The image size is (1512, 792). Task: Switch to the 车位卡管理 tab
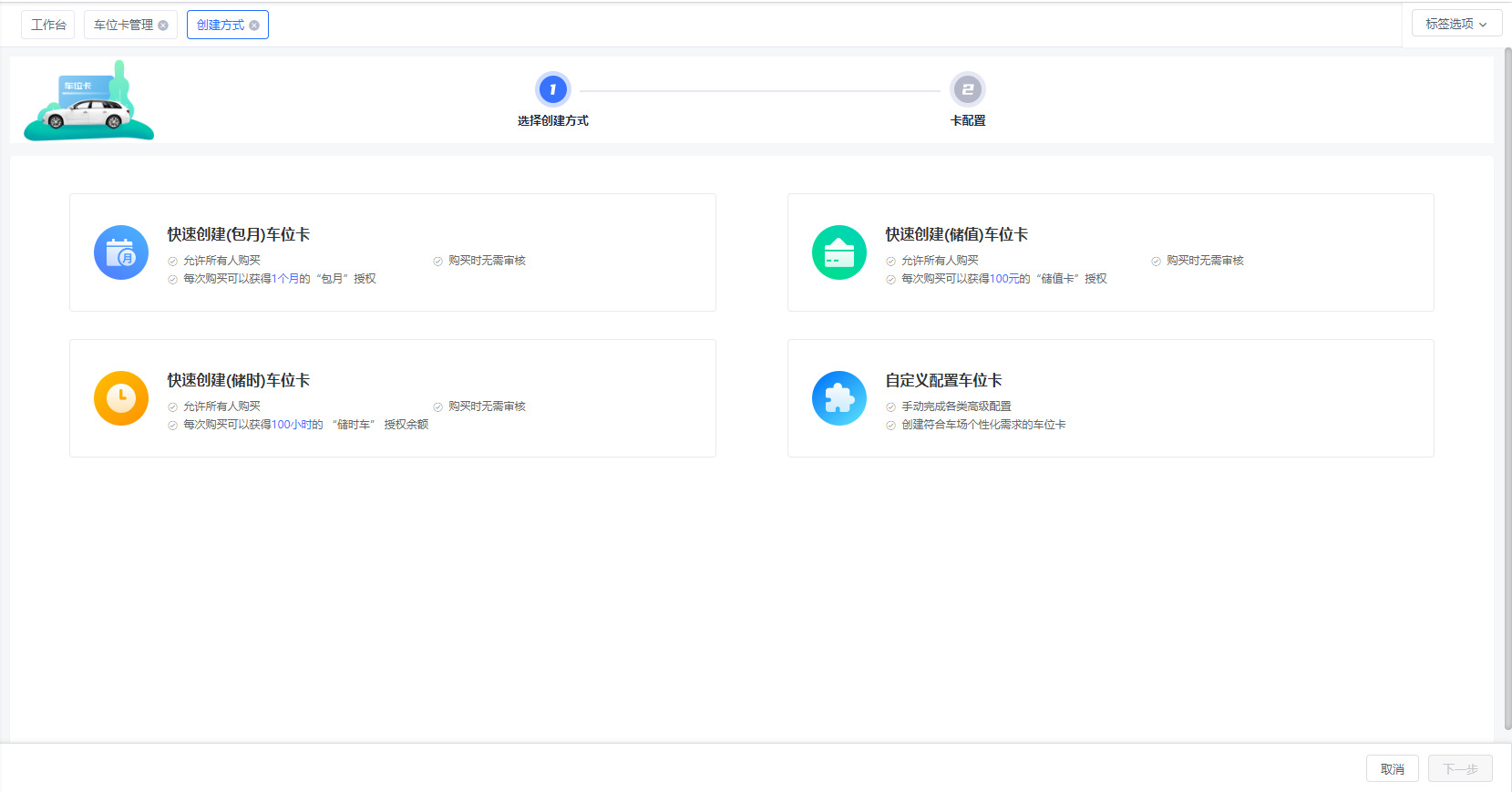pyautogui.click(x=123, y=26)
